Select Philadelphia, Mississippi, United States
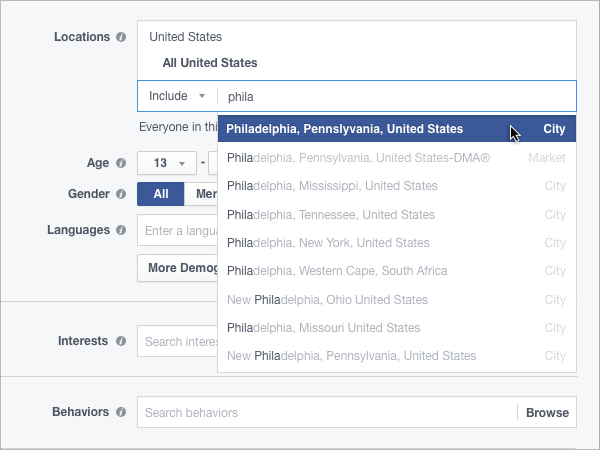The image size is (600, 450). click(x=397, y=186)
